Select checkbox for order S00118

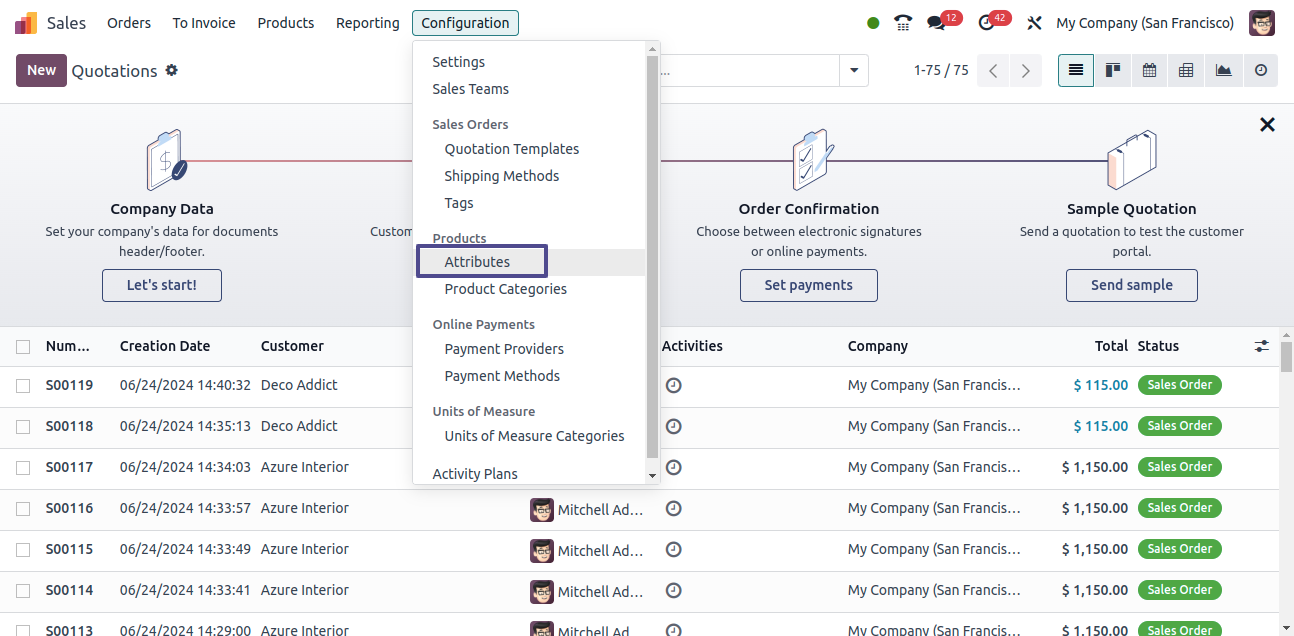[23, 427]
